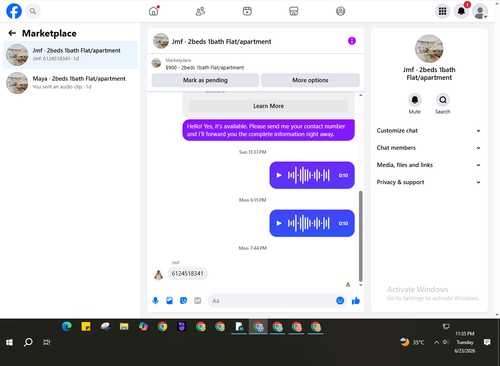500x366 pixels.
Task: Open the GIF picker icon
Action: tap(198, 301)
